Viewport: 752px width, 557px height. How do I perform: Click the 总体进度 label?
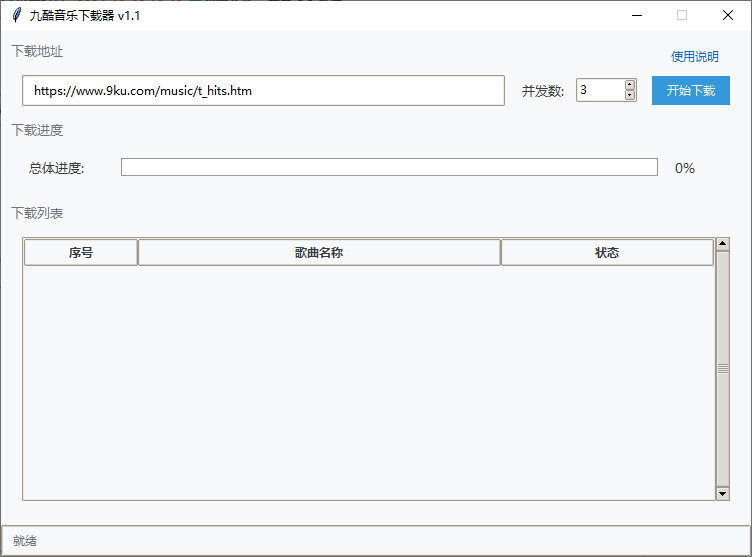(x=57, y=168)
